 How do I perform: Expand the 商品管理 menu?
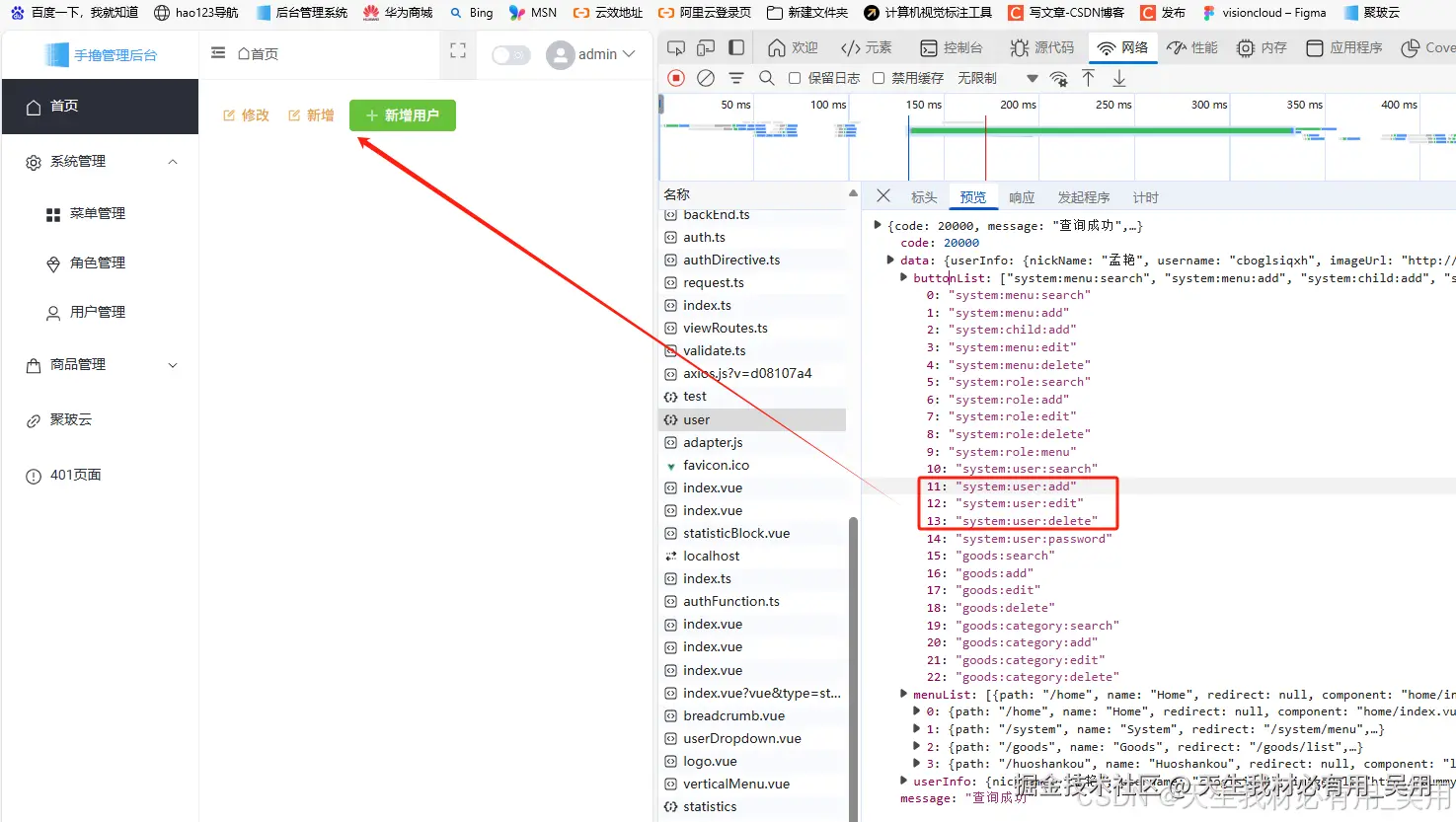coord(100,365)
